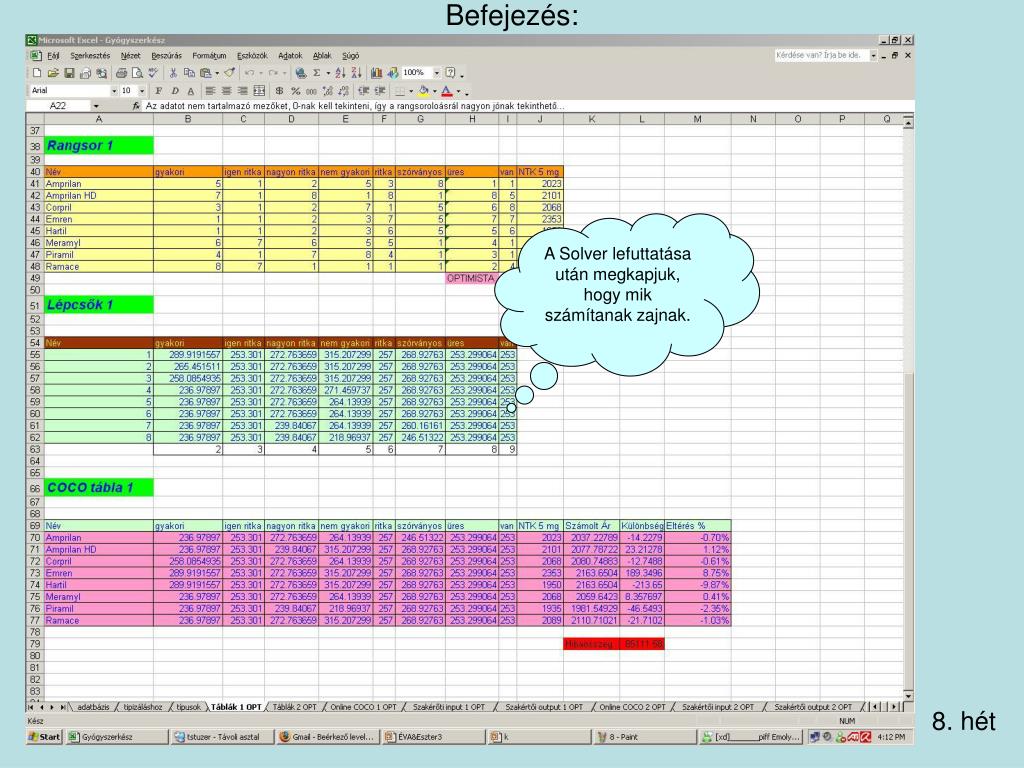Toggle center alignment for the cell
Screen dimensions: 1024x768
pos(227,91)
